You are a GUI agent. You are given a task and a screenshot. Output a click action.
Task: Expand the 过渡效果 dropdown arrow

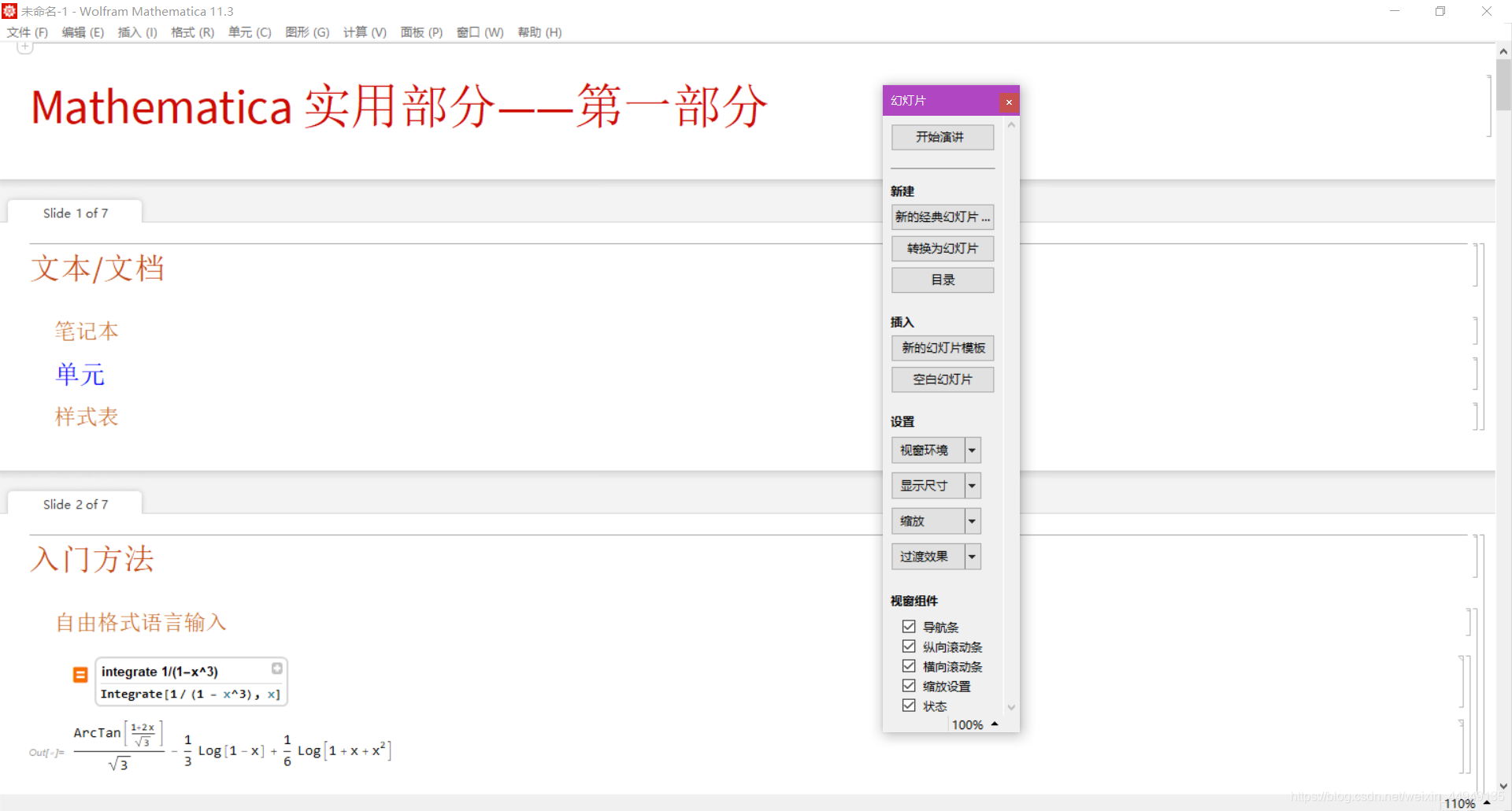[973, 557]
